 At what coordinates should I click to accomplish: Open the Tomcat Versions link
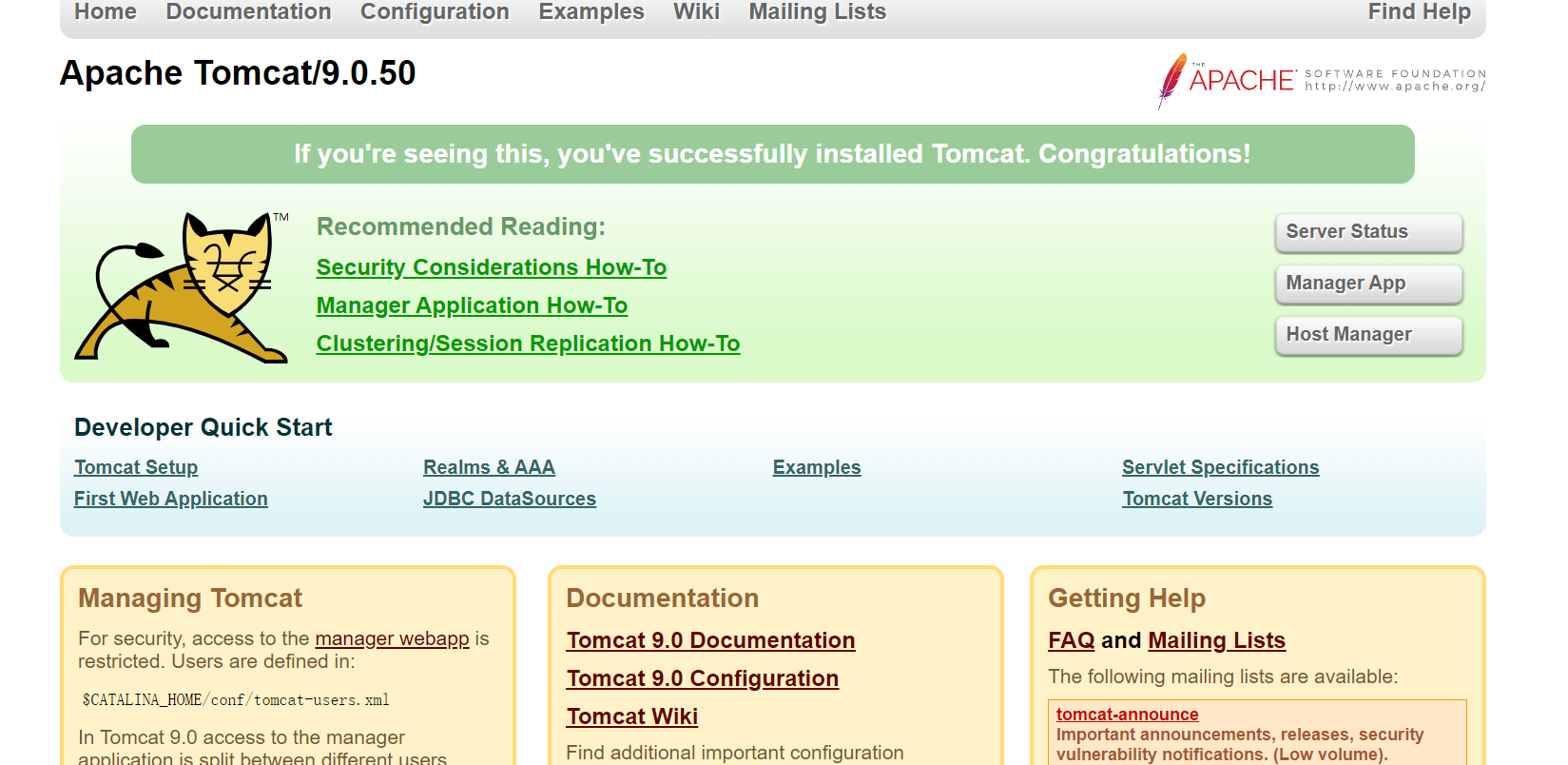tap(1197, 499)
